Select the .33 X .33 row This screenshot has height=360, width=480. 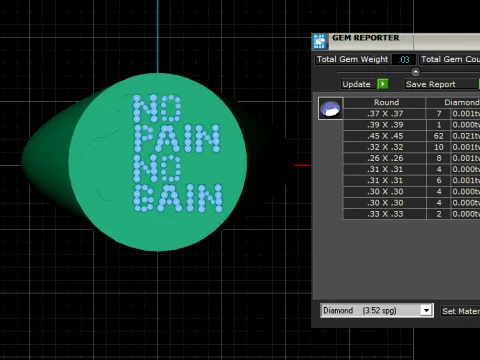pos(412,214)
